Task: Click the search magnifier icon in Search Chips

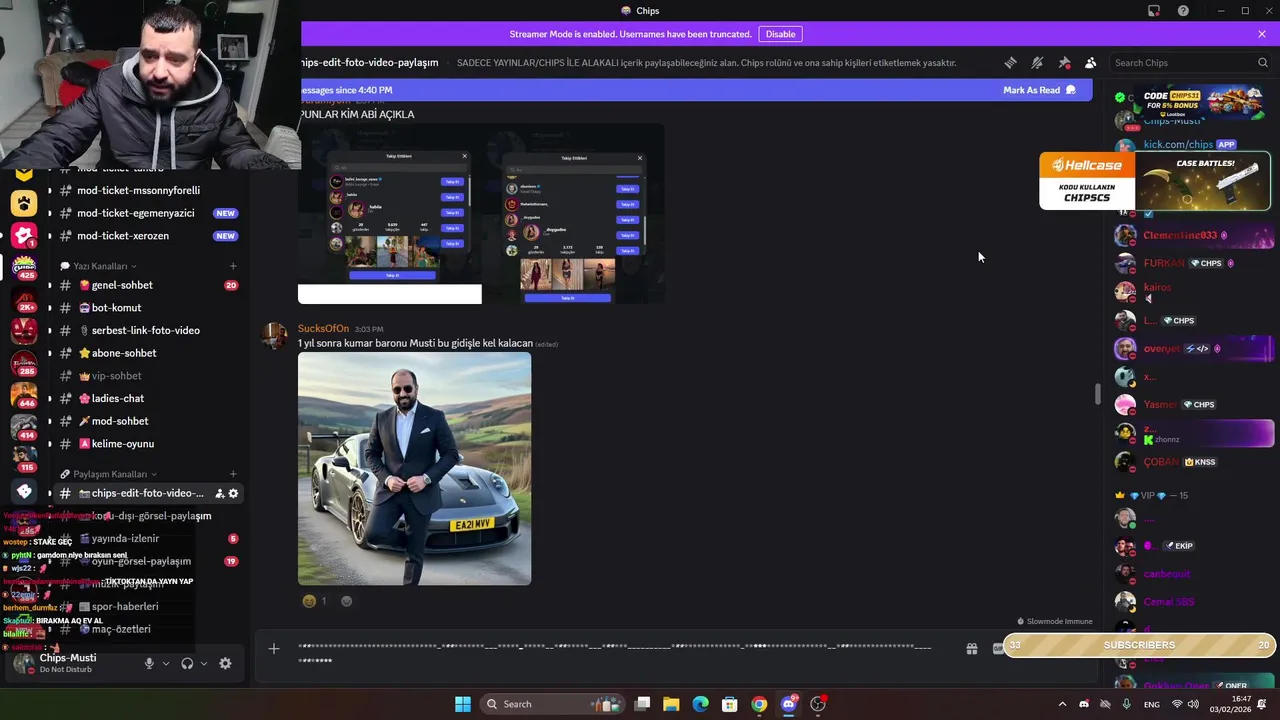Action: [1263, 62]
